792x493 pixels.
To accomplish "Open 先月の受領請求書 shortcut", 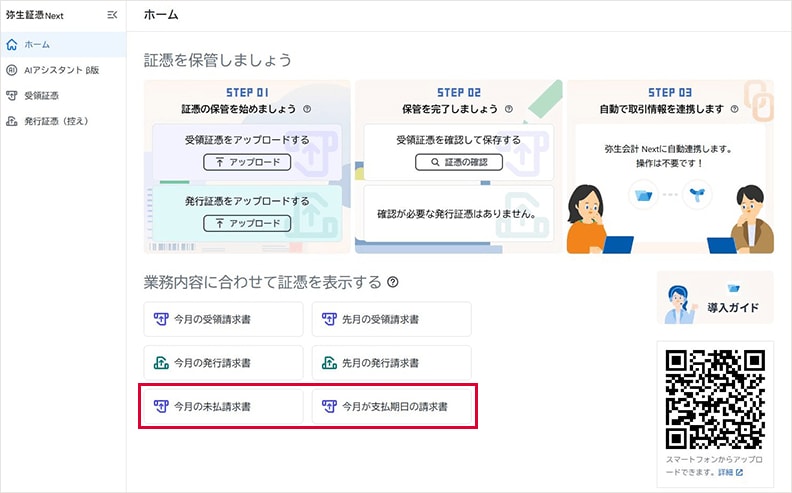I will pos(391,320).
